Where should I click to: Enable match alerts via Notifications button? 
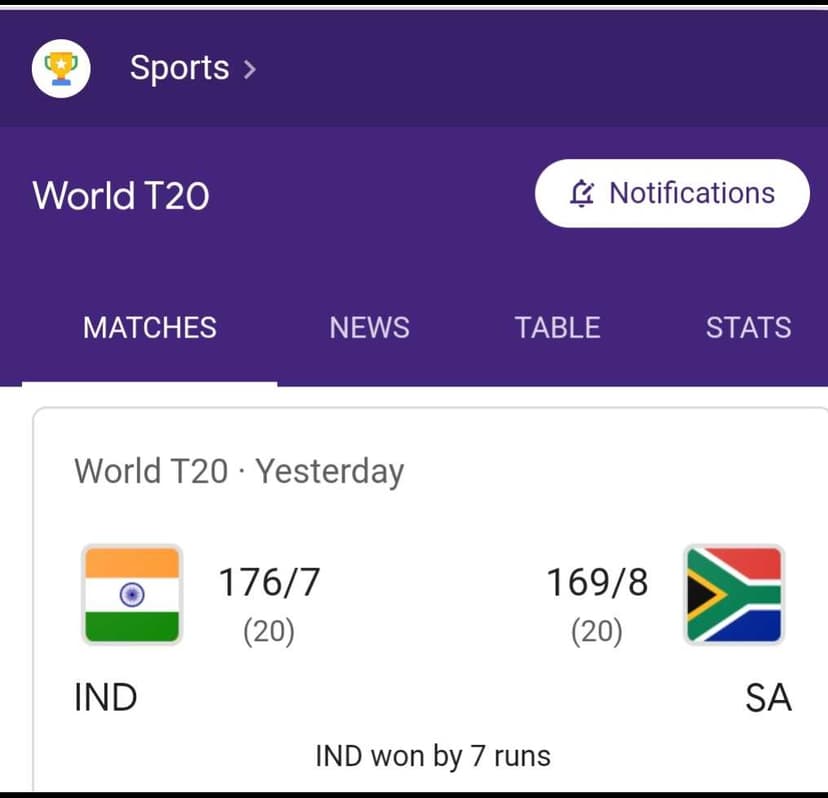(x=672, y=193)
